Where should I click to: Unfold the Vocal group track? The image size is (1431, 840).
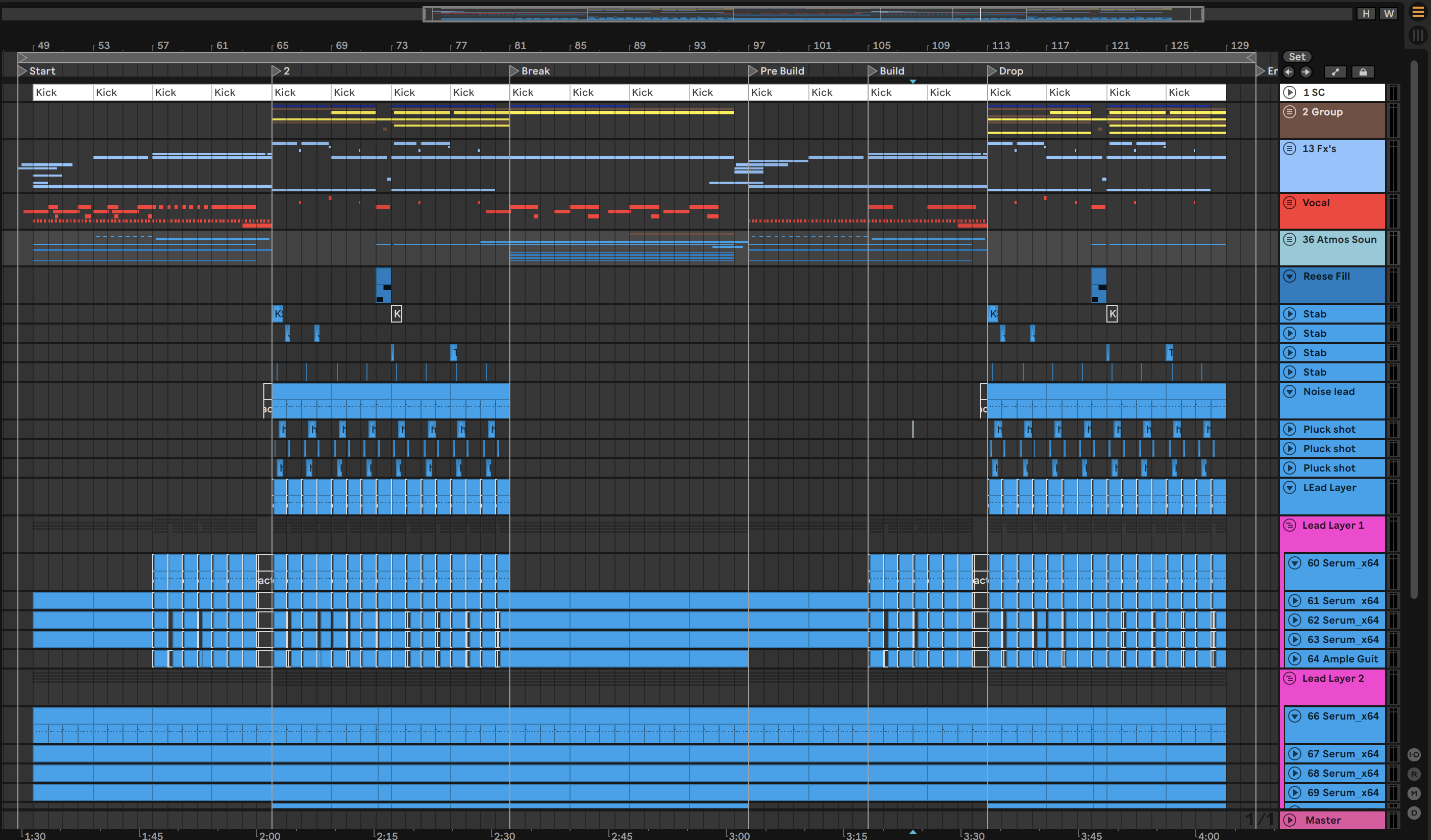click(1290, 203)
